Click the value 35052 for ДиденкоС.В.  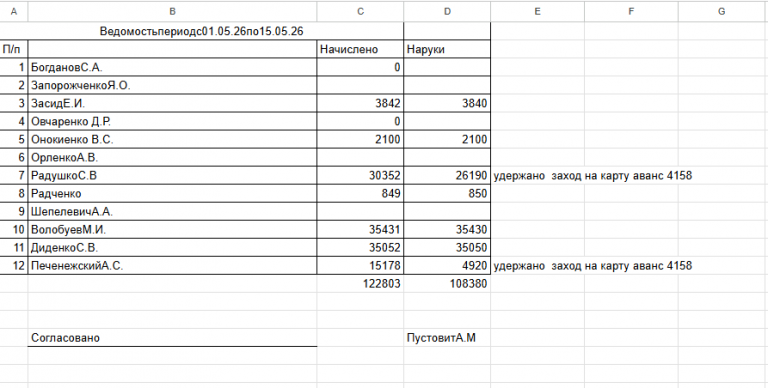click(x=360, y=248)
